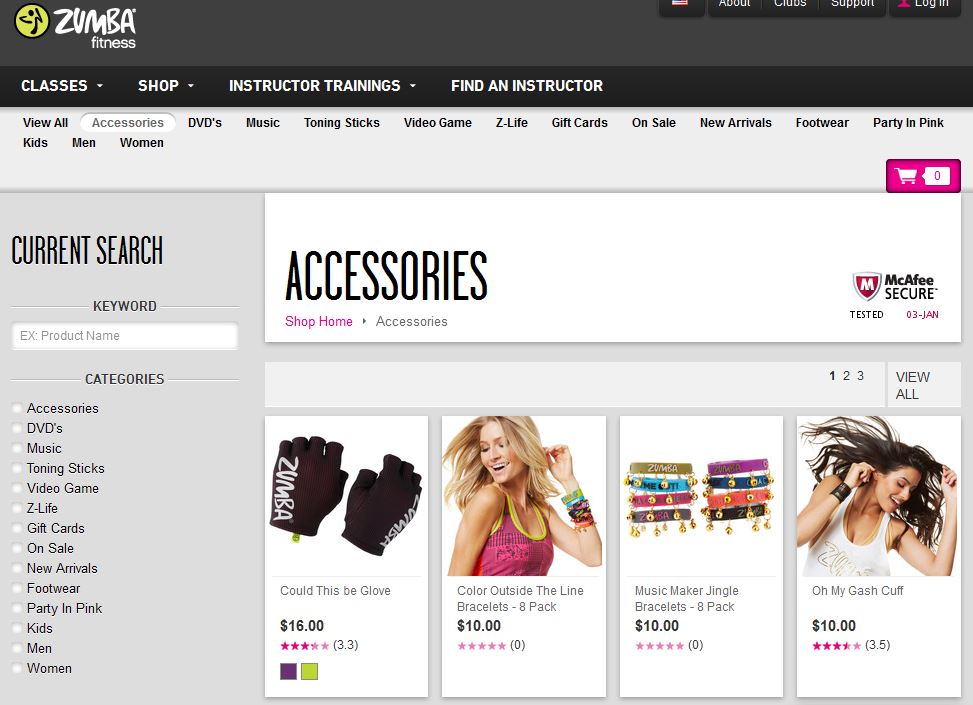Viewport: 973px width, 705px height.
Task: Open the Women tab in shop navigation
Action: 141,143
